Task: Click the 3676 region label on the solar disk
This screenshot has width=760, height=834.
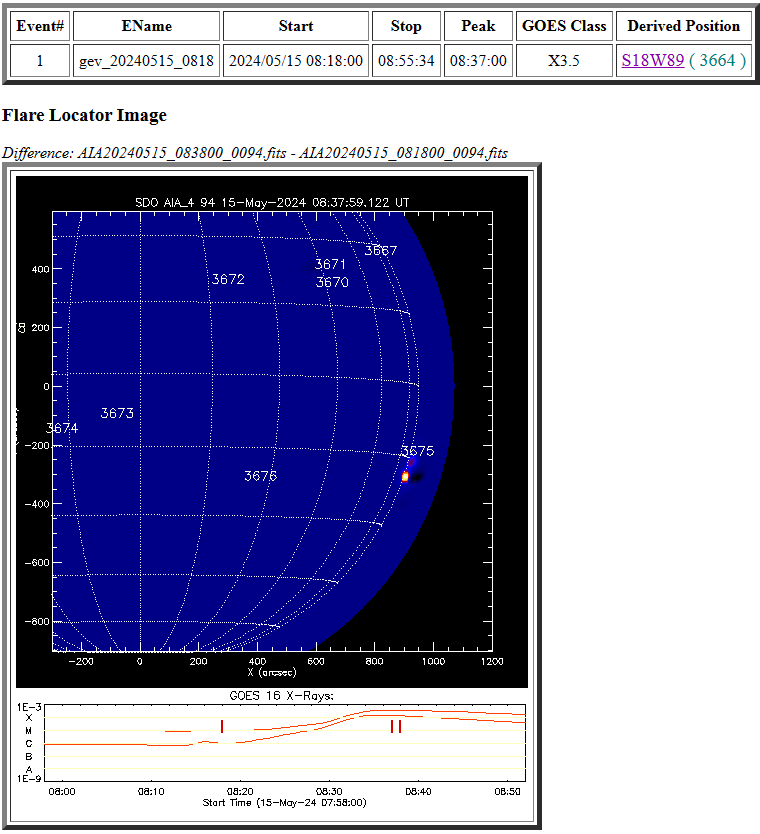Action: click(x=260, y=476)
